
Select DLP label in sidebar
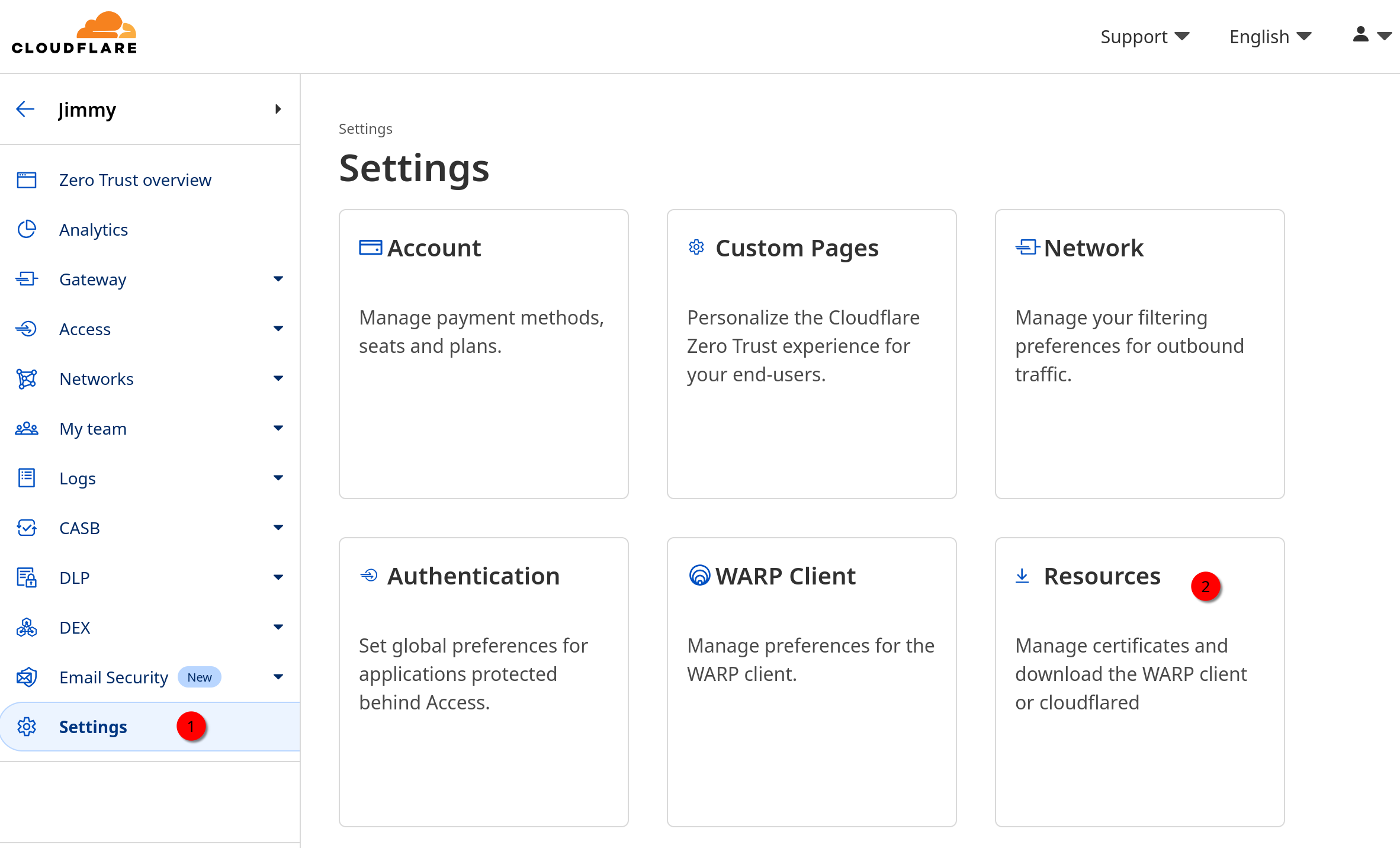[x=75, y=578]
